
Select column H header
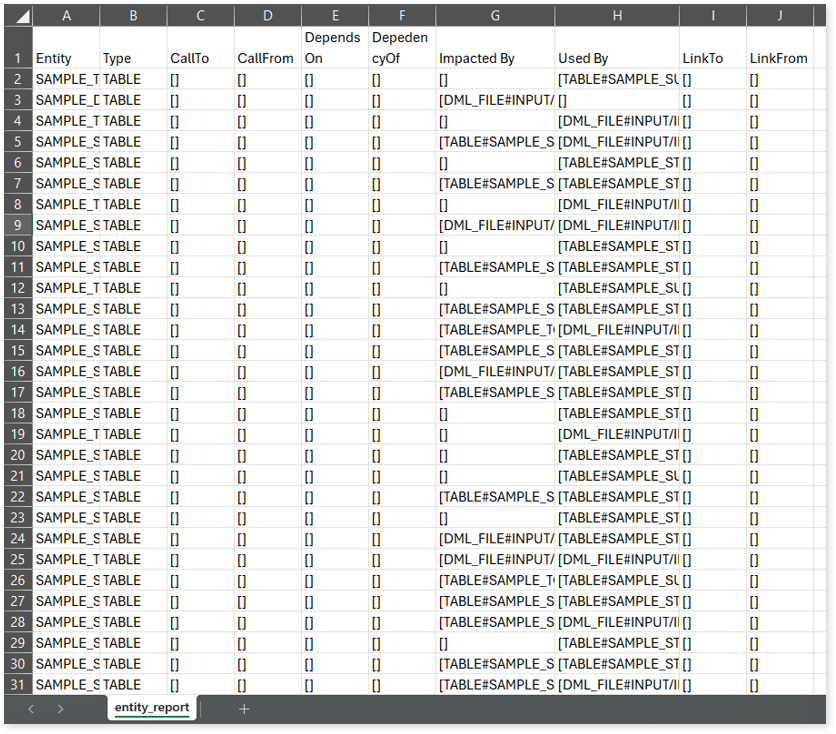[x=617, y=16]
